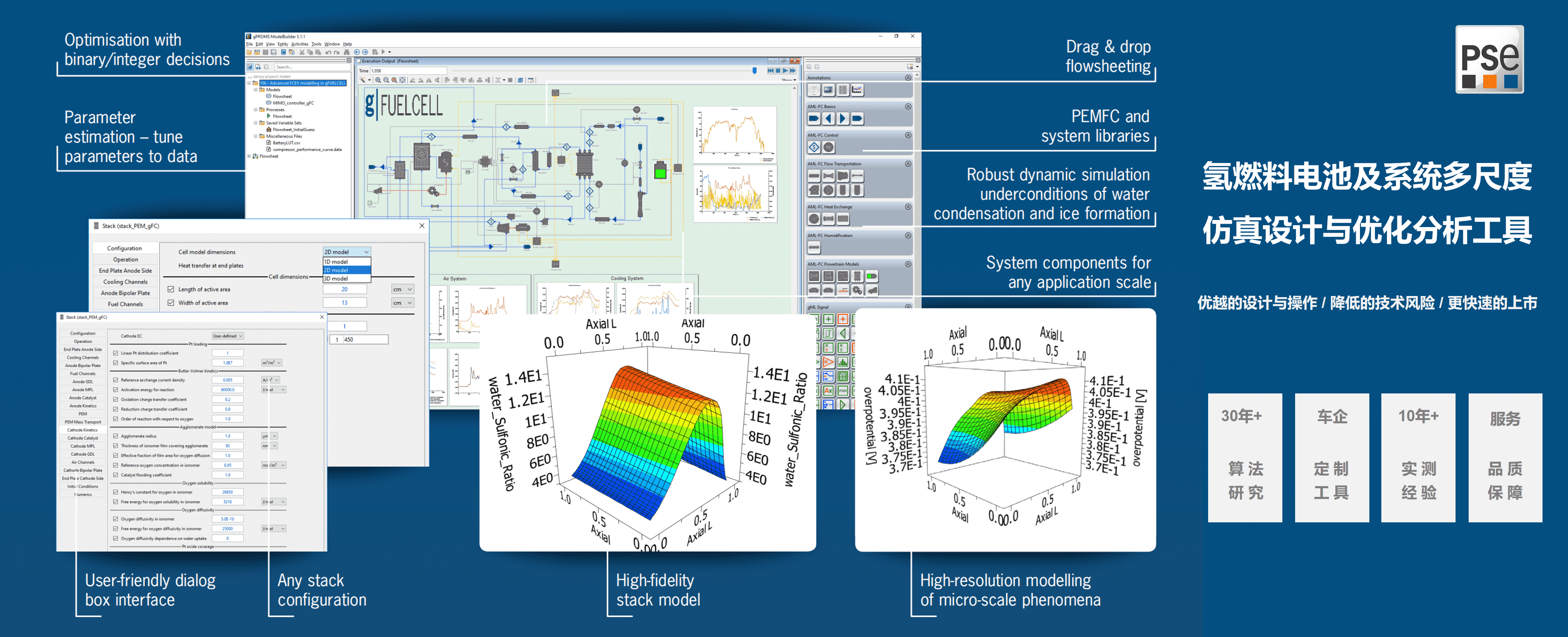
Task: Uncheck Width of active area checkbox
Action: 171,303
